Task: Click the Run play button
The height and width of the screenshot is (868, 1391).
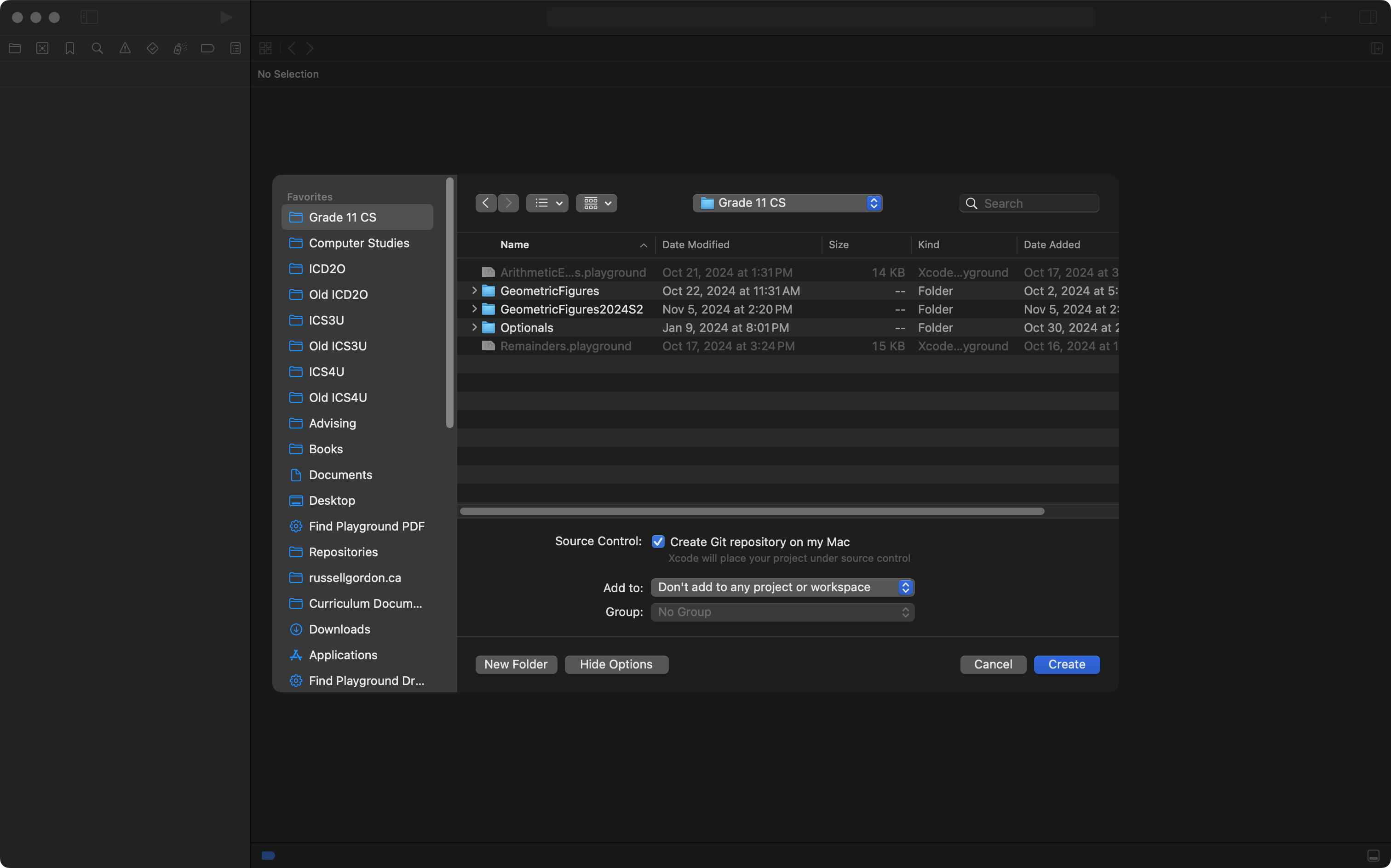Action: (226, 18)
